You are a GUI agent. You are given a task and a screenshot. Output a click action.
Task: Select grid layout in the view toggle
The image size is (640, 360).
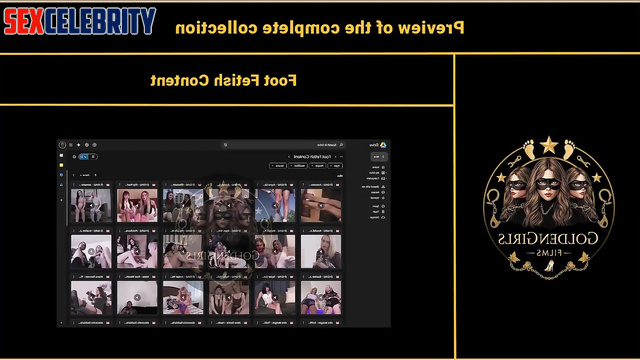[x=83, y=157]
